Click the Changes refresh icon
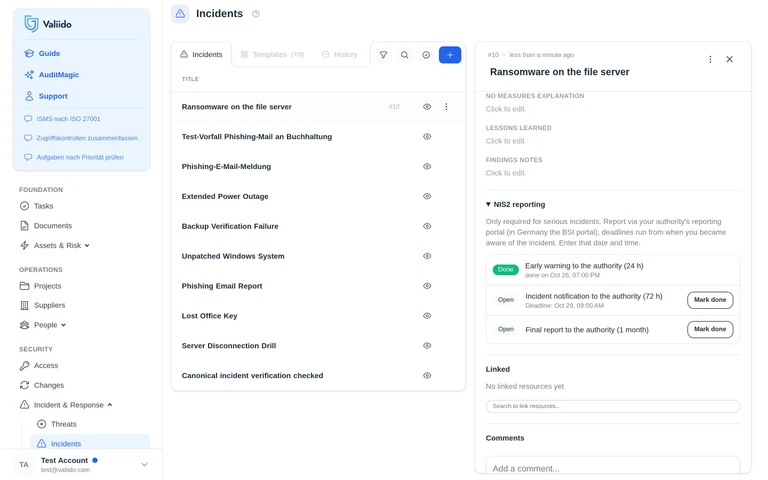 [24, 385]
